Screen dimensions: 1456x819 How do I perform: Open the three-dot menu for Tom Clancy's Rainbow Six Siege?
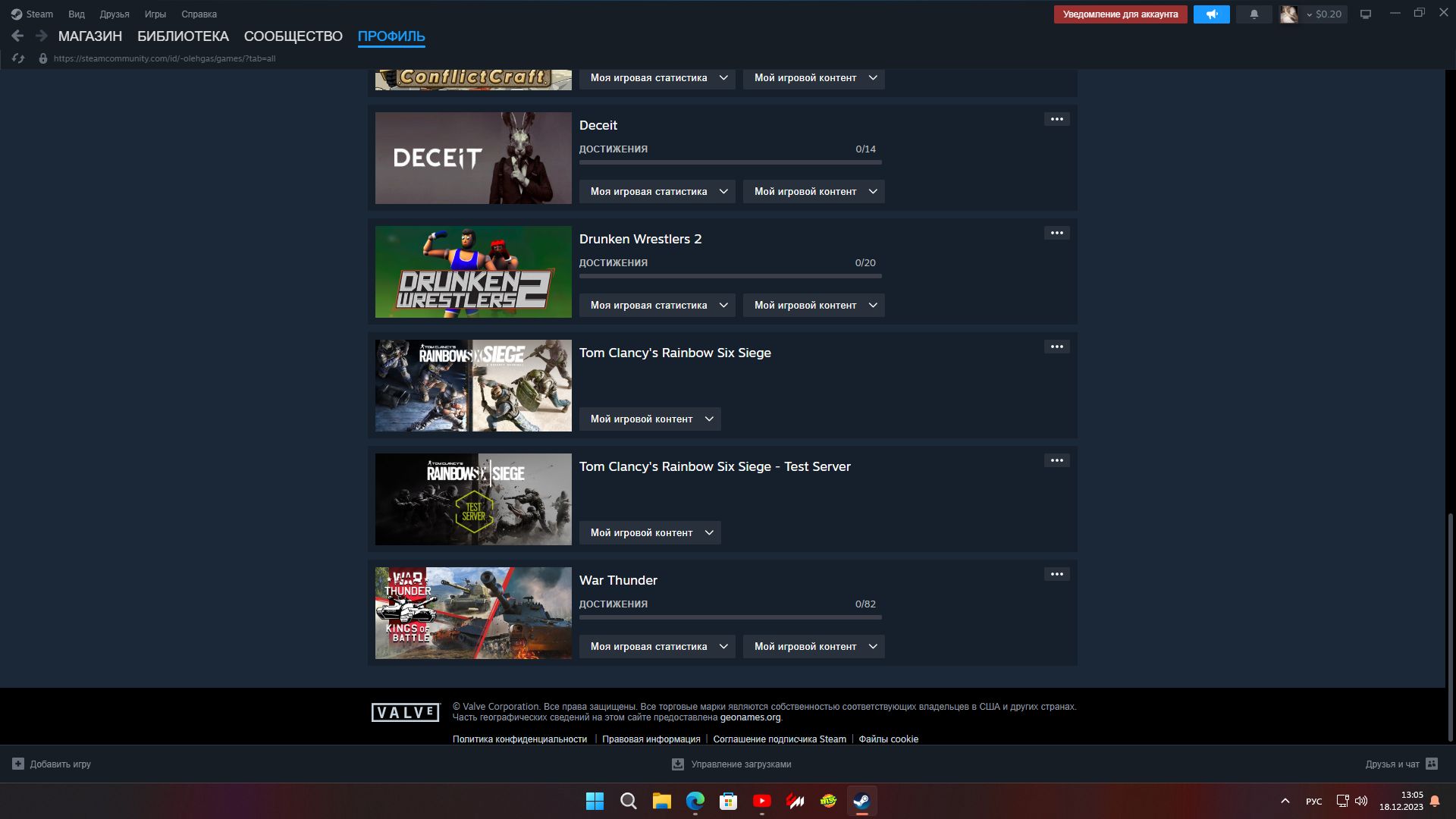pos(1057,347)
